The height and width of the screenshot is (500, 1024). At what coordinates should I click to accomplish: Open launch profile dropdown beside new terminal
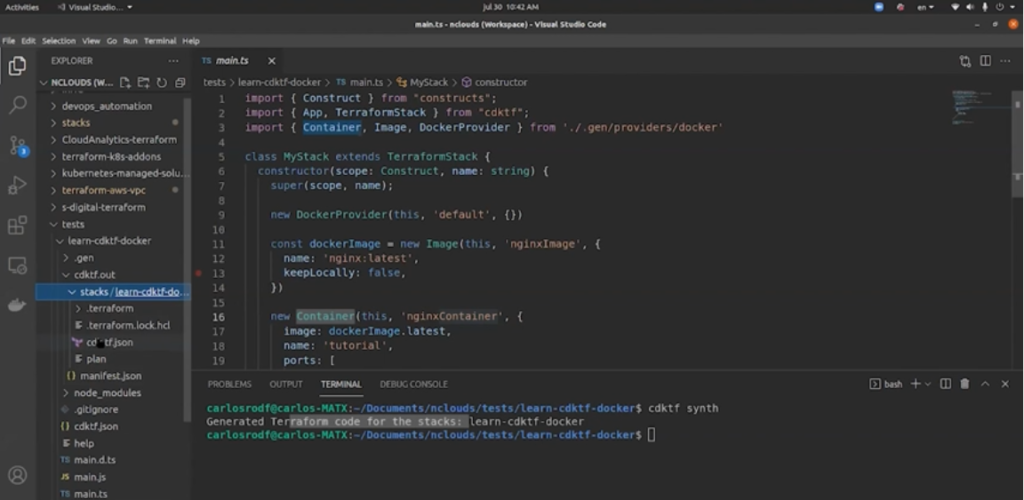click(928, 384)
